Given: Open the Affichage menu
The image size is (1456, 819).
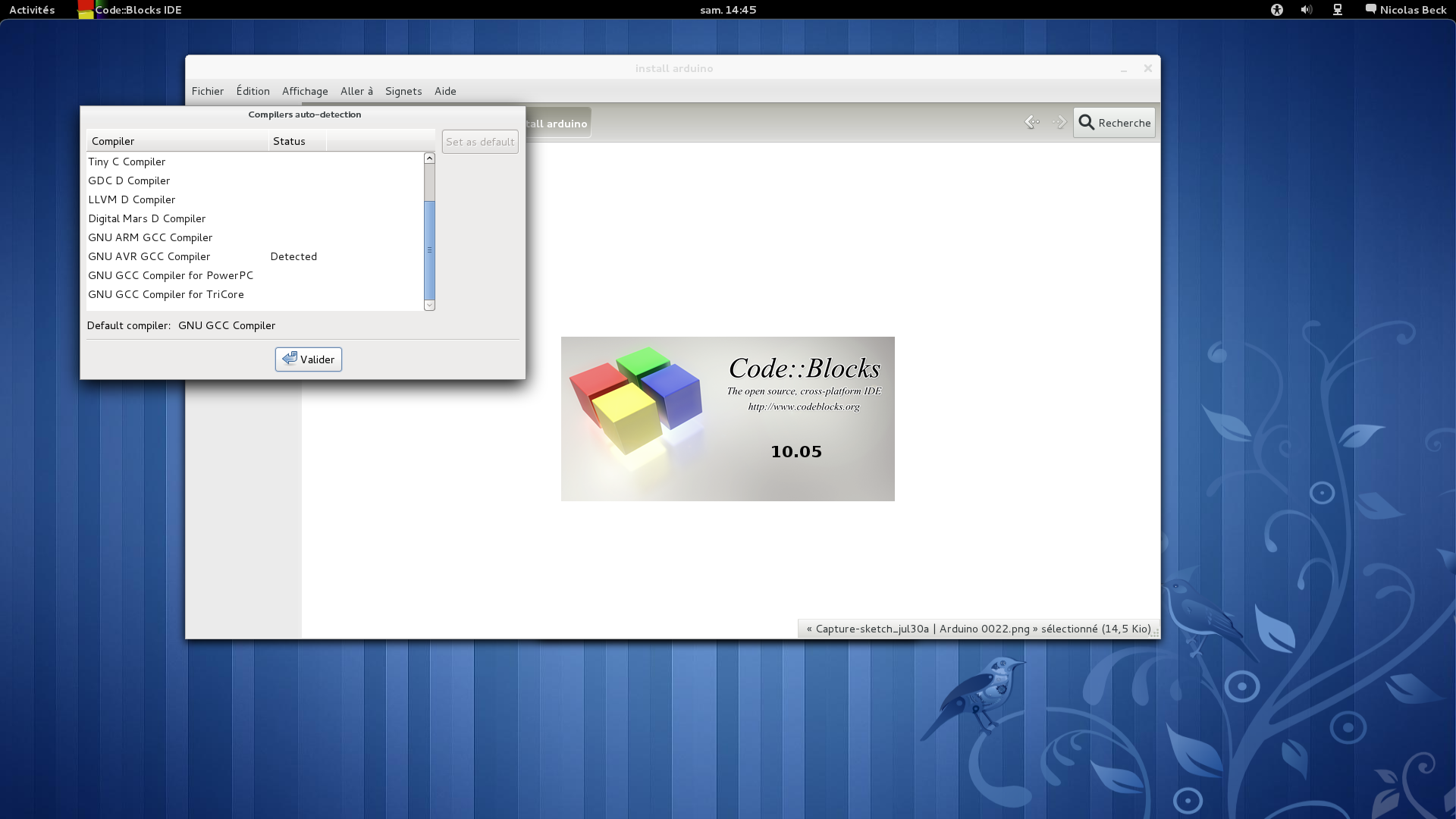Looking at the screenshot, I should 305,91.
